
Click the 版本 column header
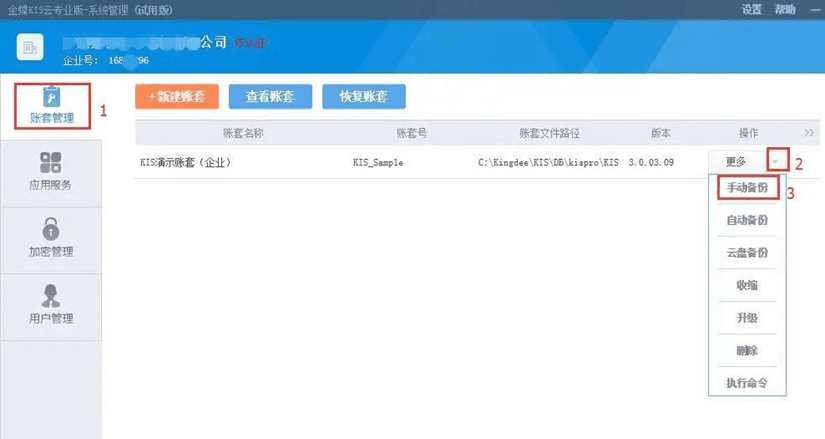pos(661,133)
